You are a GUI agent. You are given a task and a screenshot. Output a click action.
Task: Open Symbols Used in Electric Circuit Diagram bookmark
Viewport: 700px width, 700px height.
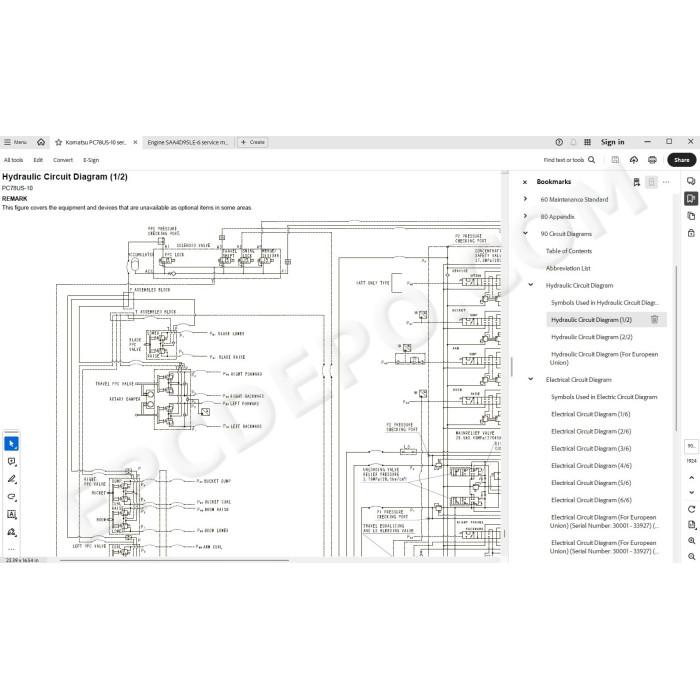pyautogui.click(x=604, y=396)
